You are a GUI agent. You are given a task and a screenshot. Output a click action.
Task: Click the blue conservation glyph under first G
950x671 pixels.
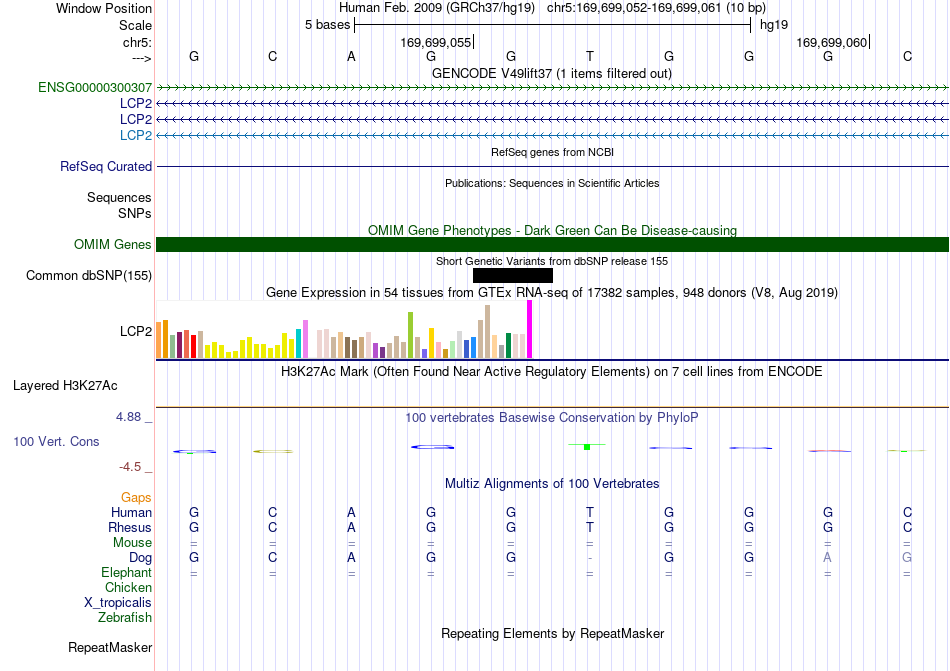194,451
